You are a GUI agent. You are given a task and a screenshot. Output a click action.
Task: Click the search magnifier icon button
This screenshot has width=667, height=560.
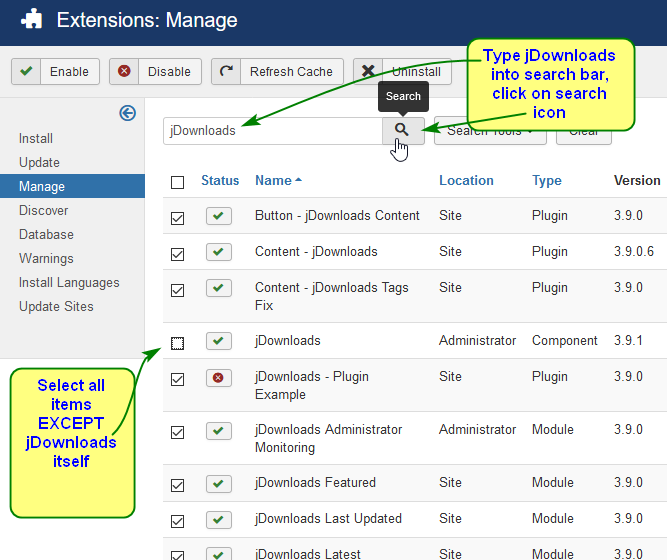pyautogui.click(x=403, y=131)
